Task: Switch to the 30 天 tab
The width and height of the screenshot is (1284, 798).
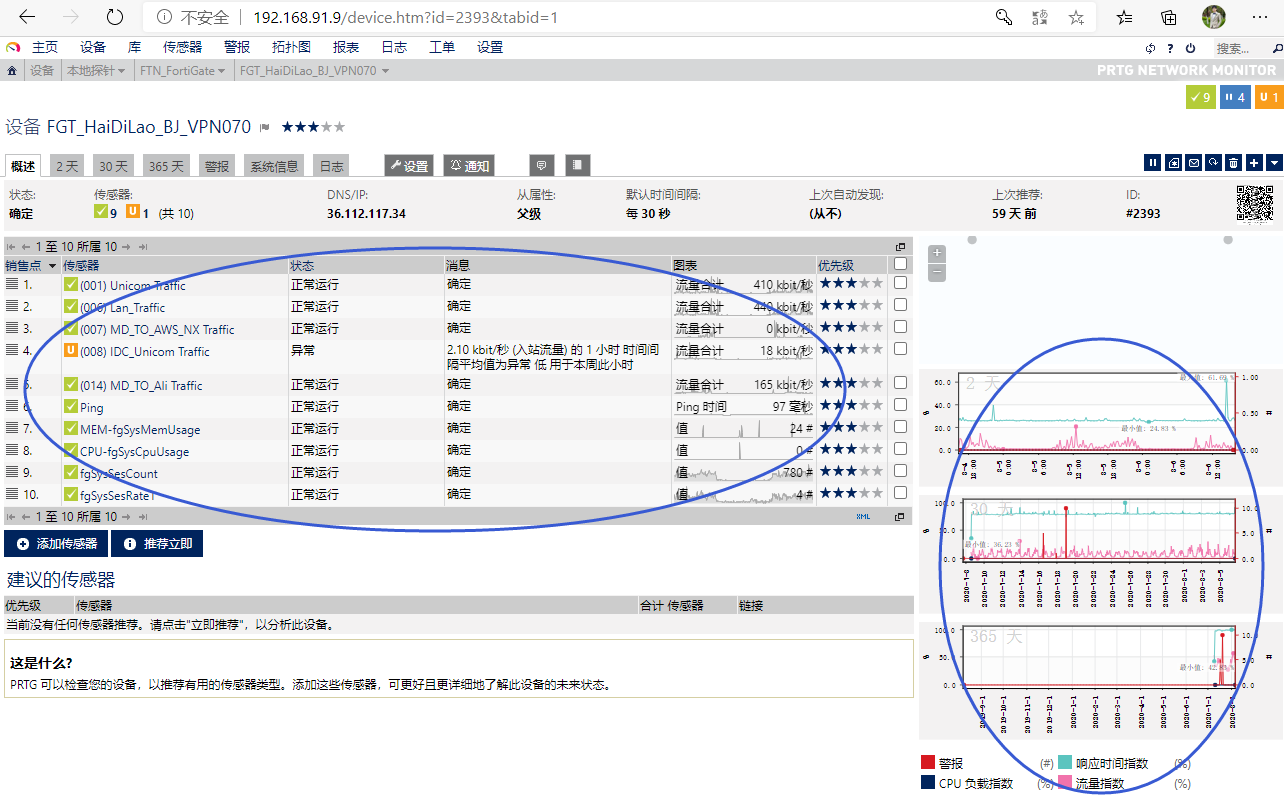Action: (112, 167)
